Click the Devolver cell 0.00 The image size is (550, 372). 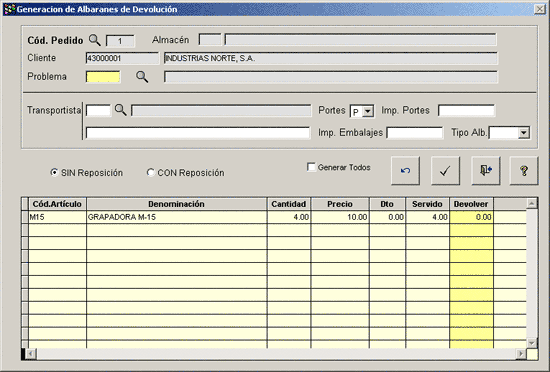[471, 217]
